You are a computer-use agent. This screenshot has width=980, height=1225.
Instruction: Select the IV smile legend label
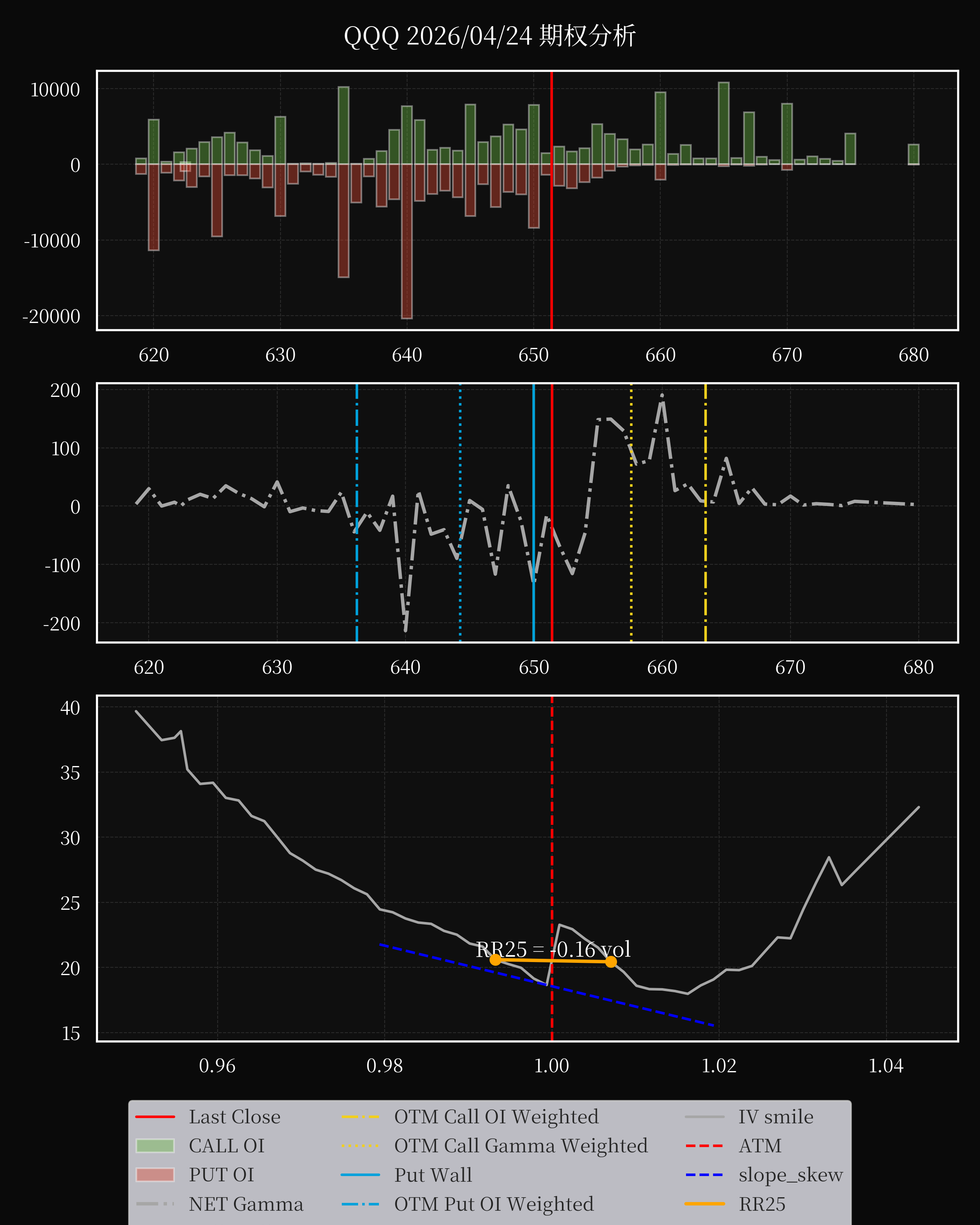(776, 1117)
